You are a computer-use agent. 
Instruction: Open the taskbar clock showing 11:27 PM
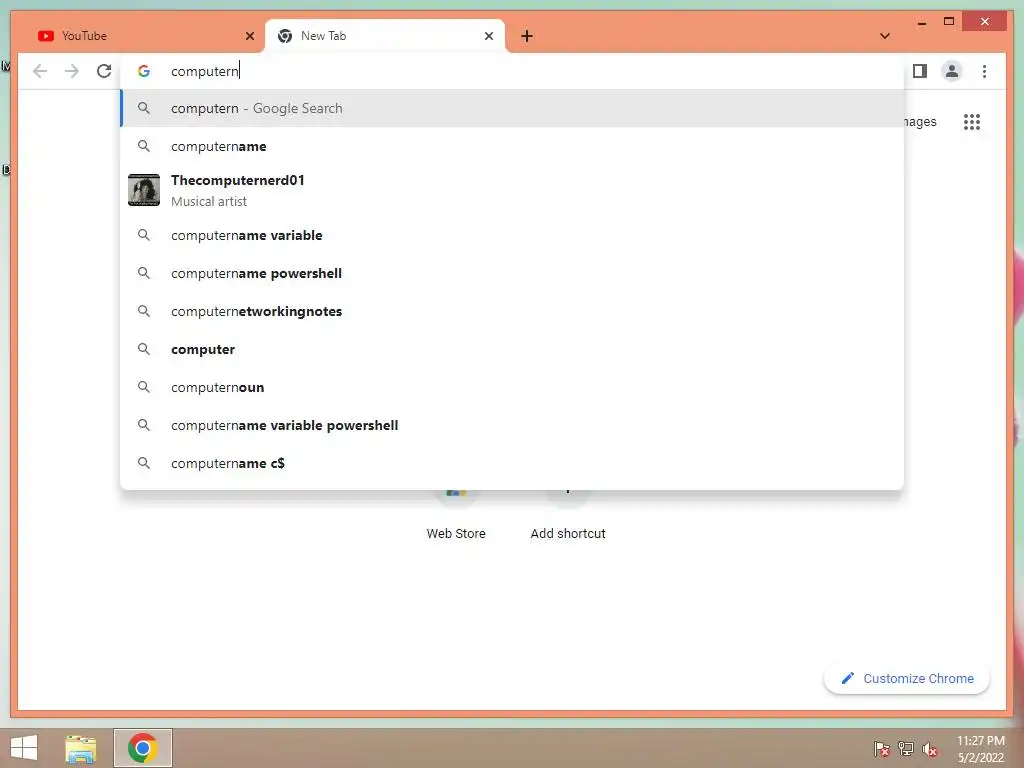coord(980,749)
